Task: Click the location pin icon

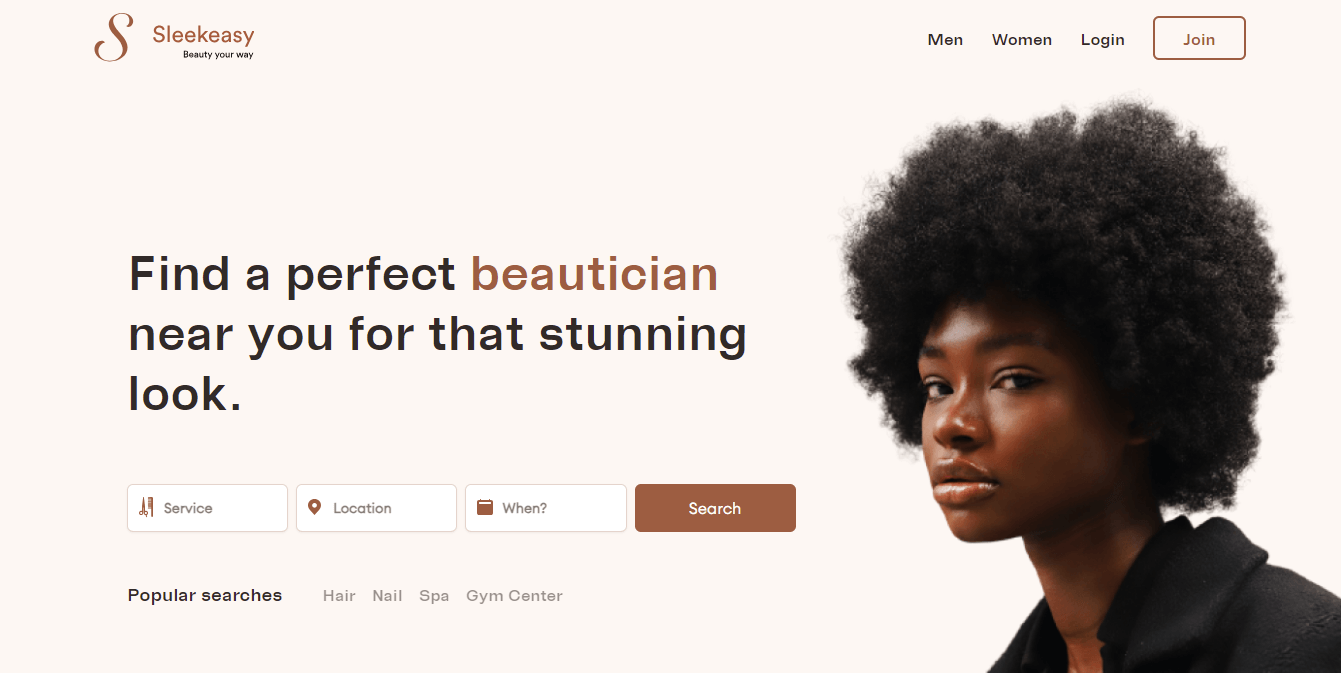Action: tap(315, 507)
